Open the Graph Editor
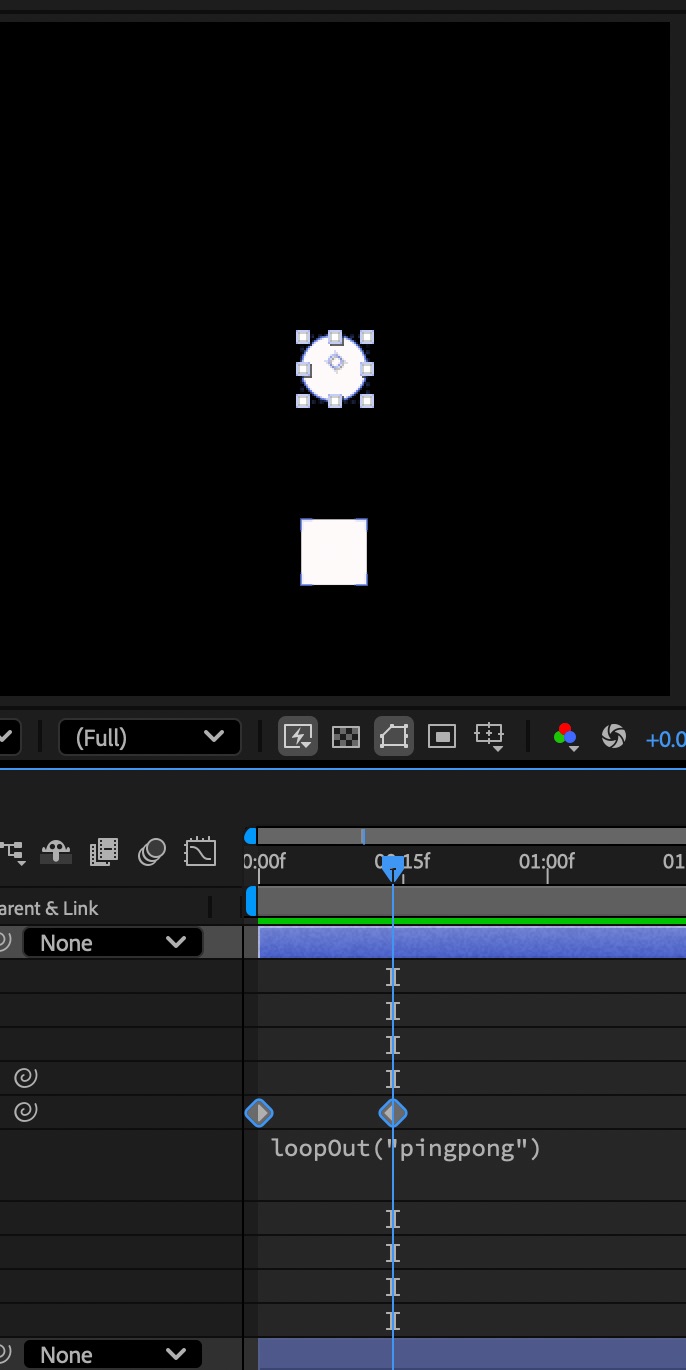Screen dimensions: 686x1370 (200, 852)
